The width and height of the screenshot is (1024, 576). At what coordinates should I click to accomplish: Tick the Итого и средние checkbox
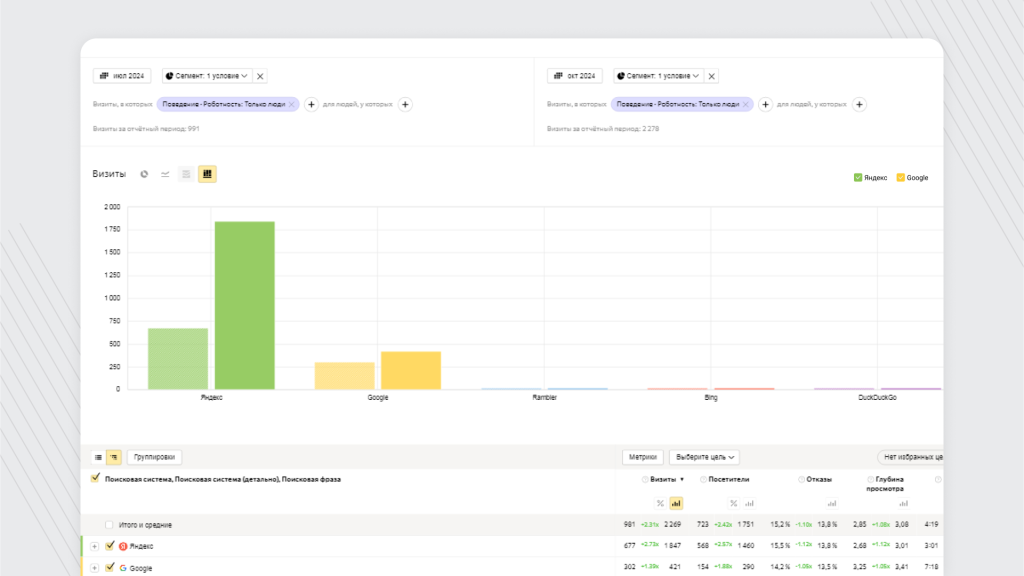pyautogui.click(x=109, y=524)
